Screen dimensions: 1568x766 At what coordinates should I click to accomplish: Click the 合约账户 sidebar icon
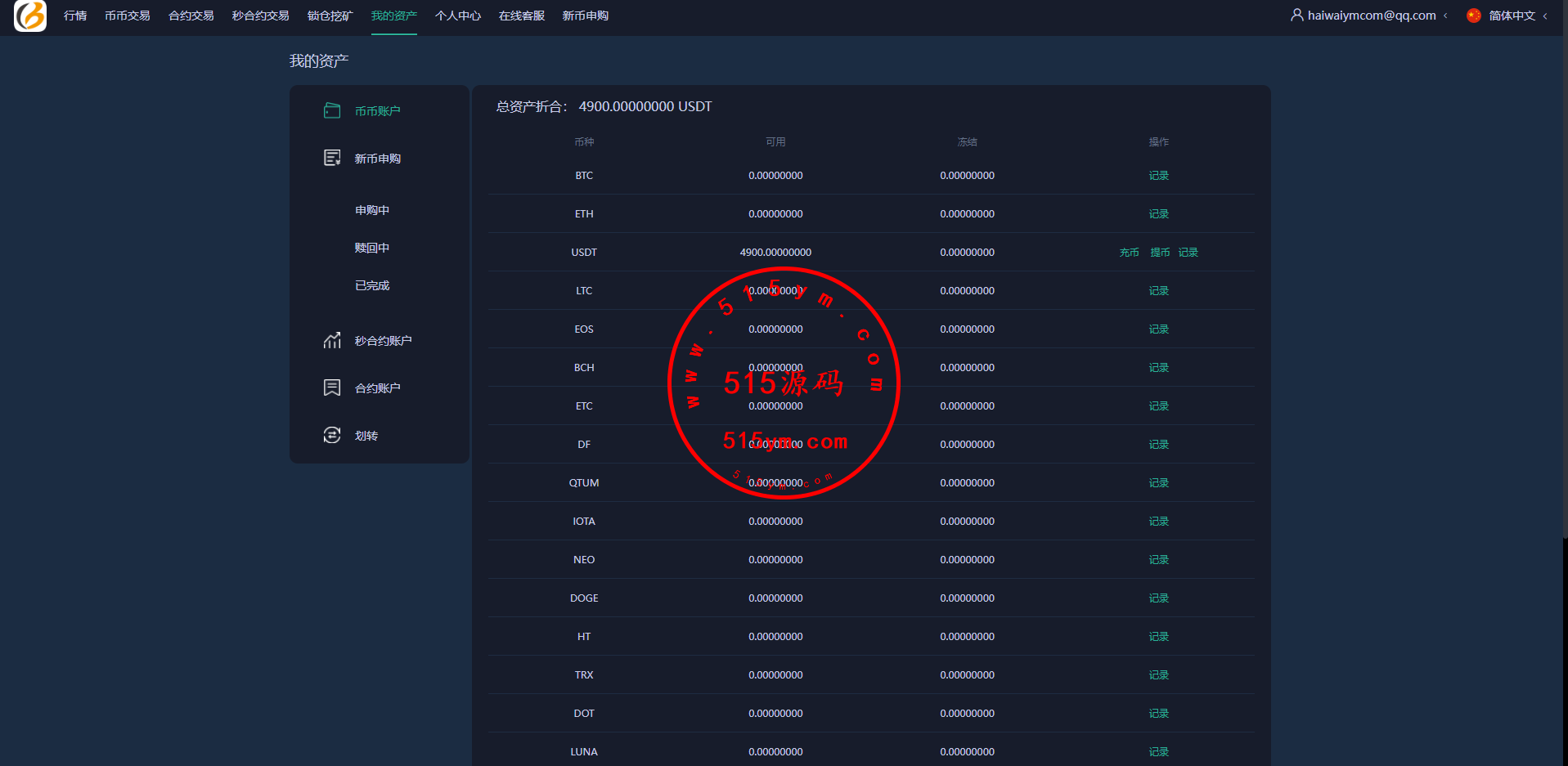(332, 387)
